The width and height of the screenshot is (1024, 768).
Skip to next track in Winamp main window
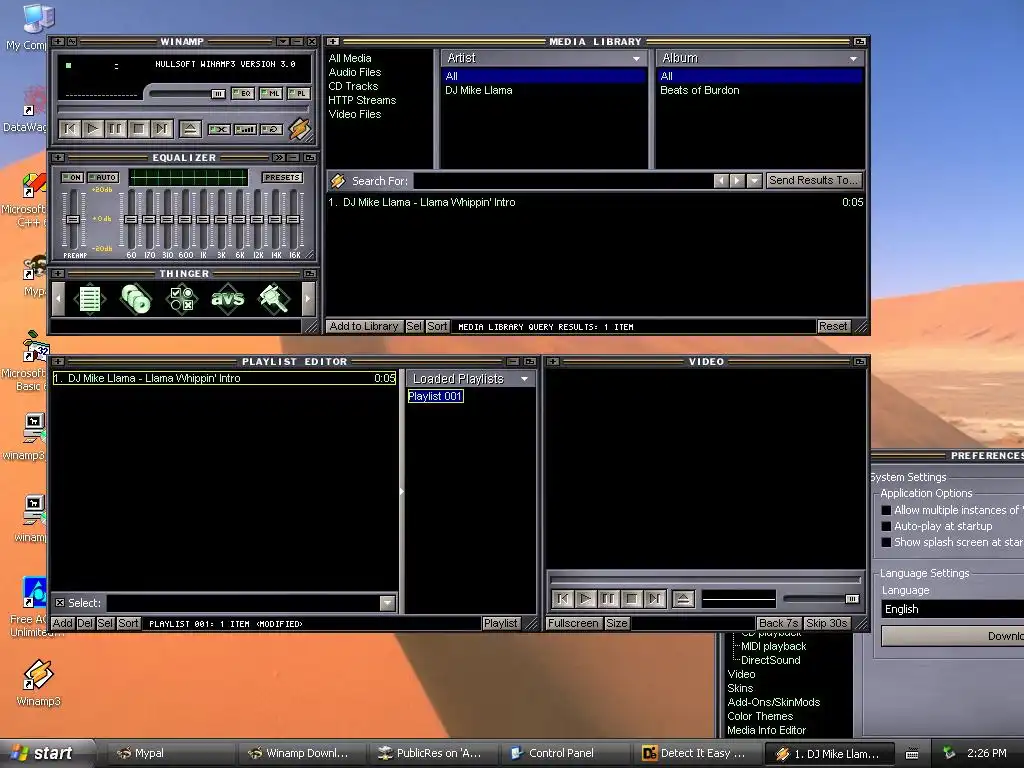click(161, 129)
